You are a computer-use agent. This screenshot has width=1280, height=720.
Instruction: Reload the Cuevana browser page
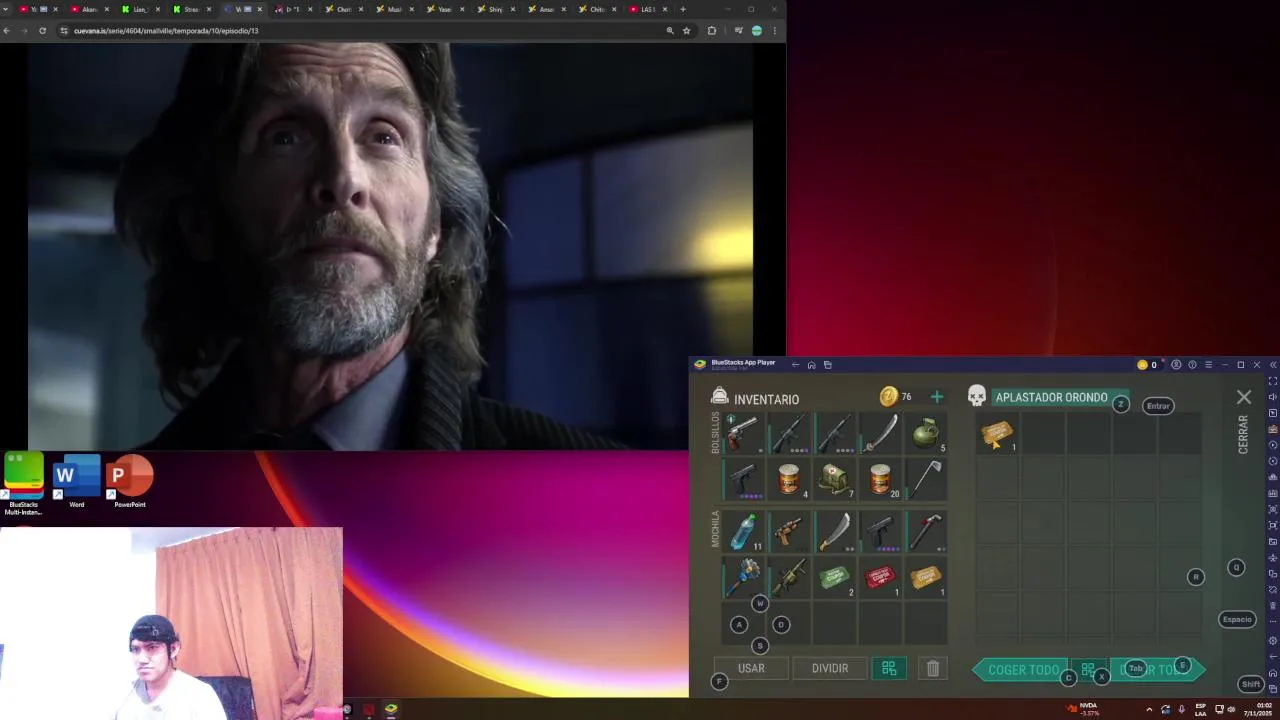[42, 31]
